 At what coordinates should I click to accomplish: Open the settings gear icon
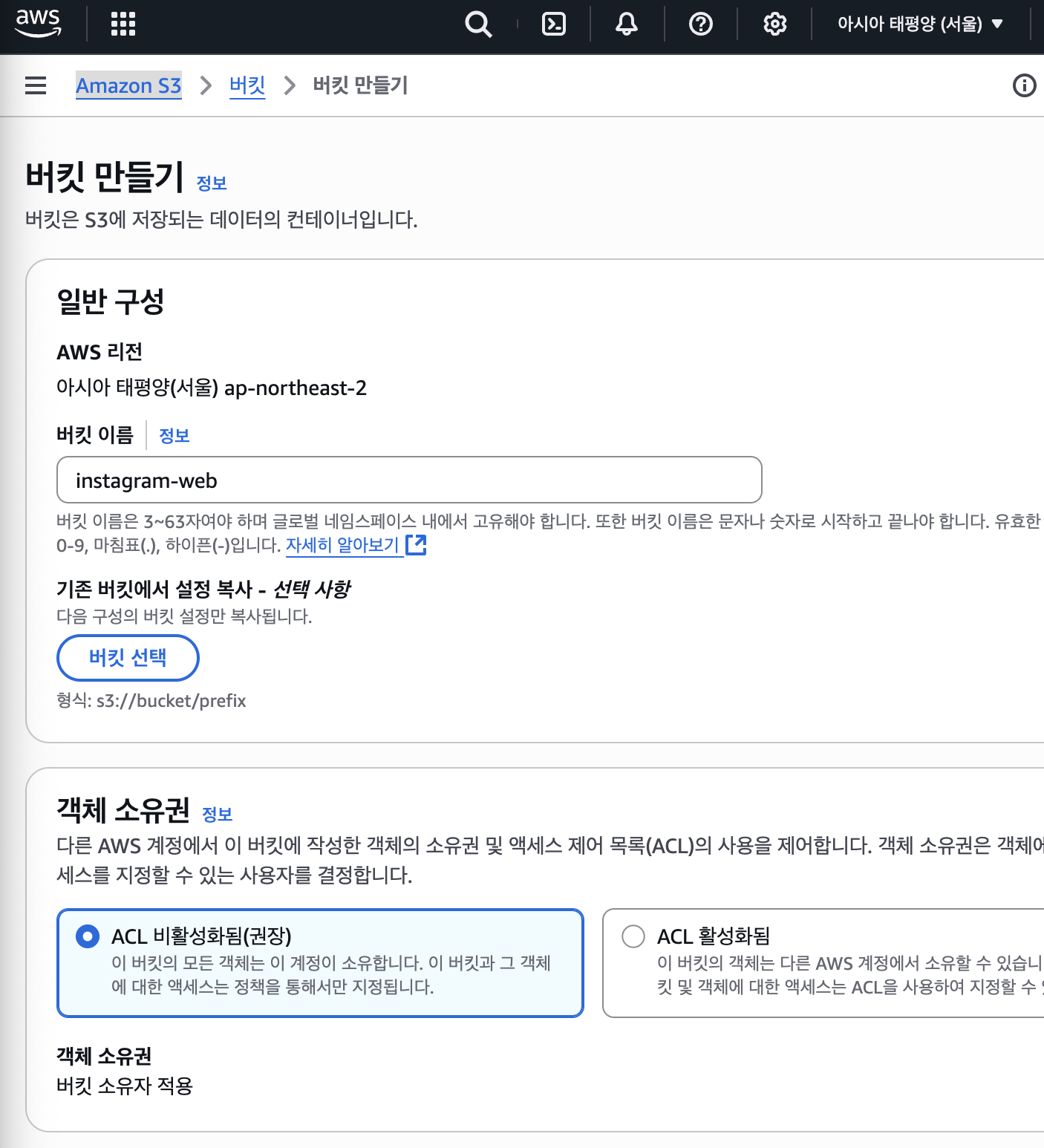(x=775, y=24)
